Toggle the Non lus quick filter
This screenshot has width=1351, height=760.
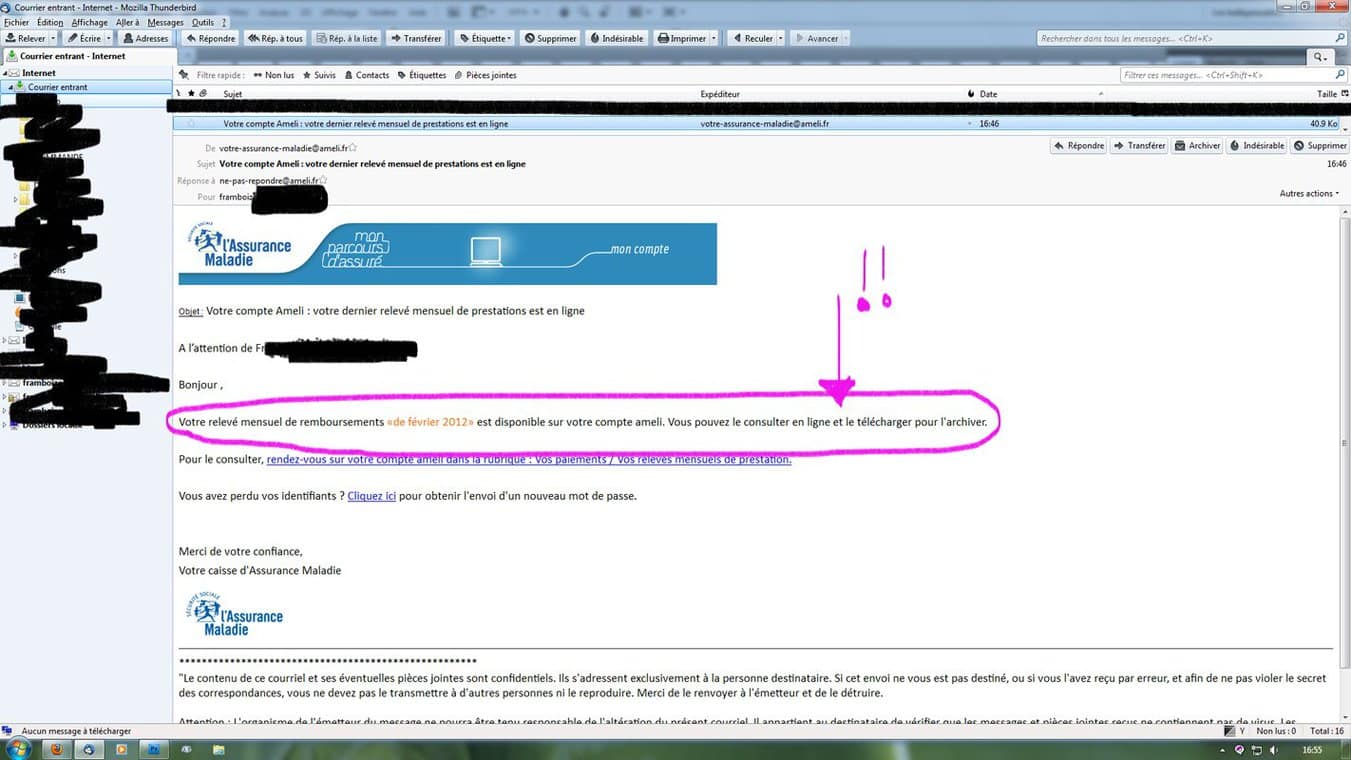273,75
